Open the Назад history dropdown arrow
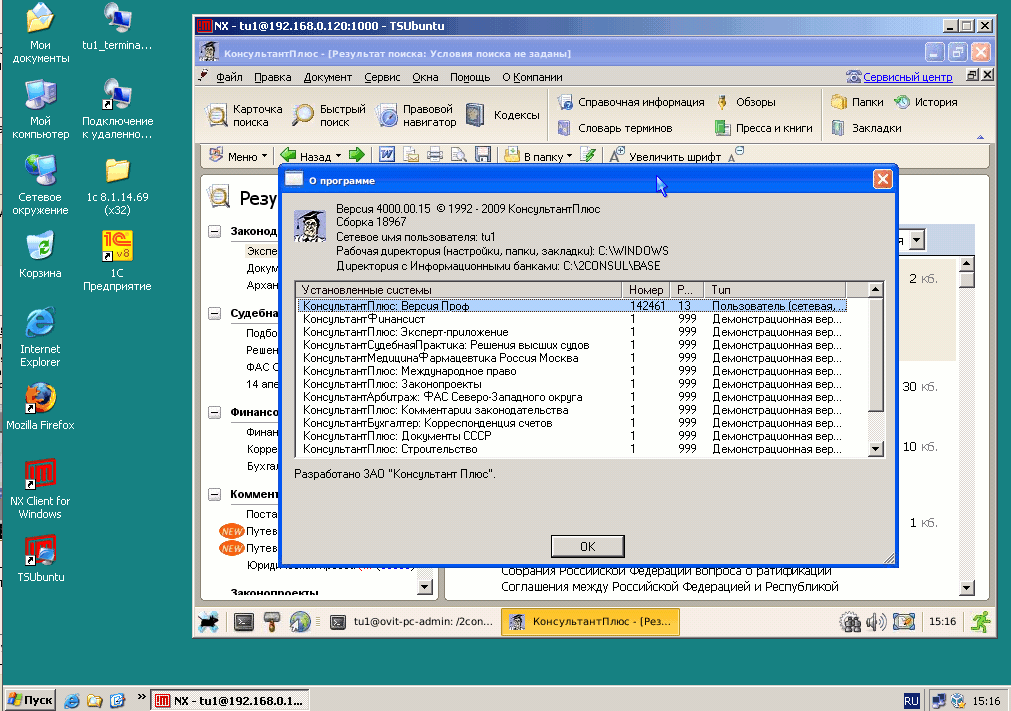This screenshot has height=711, width=1011. (x=339, y=157)
